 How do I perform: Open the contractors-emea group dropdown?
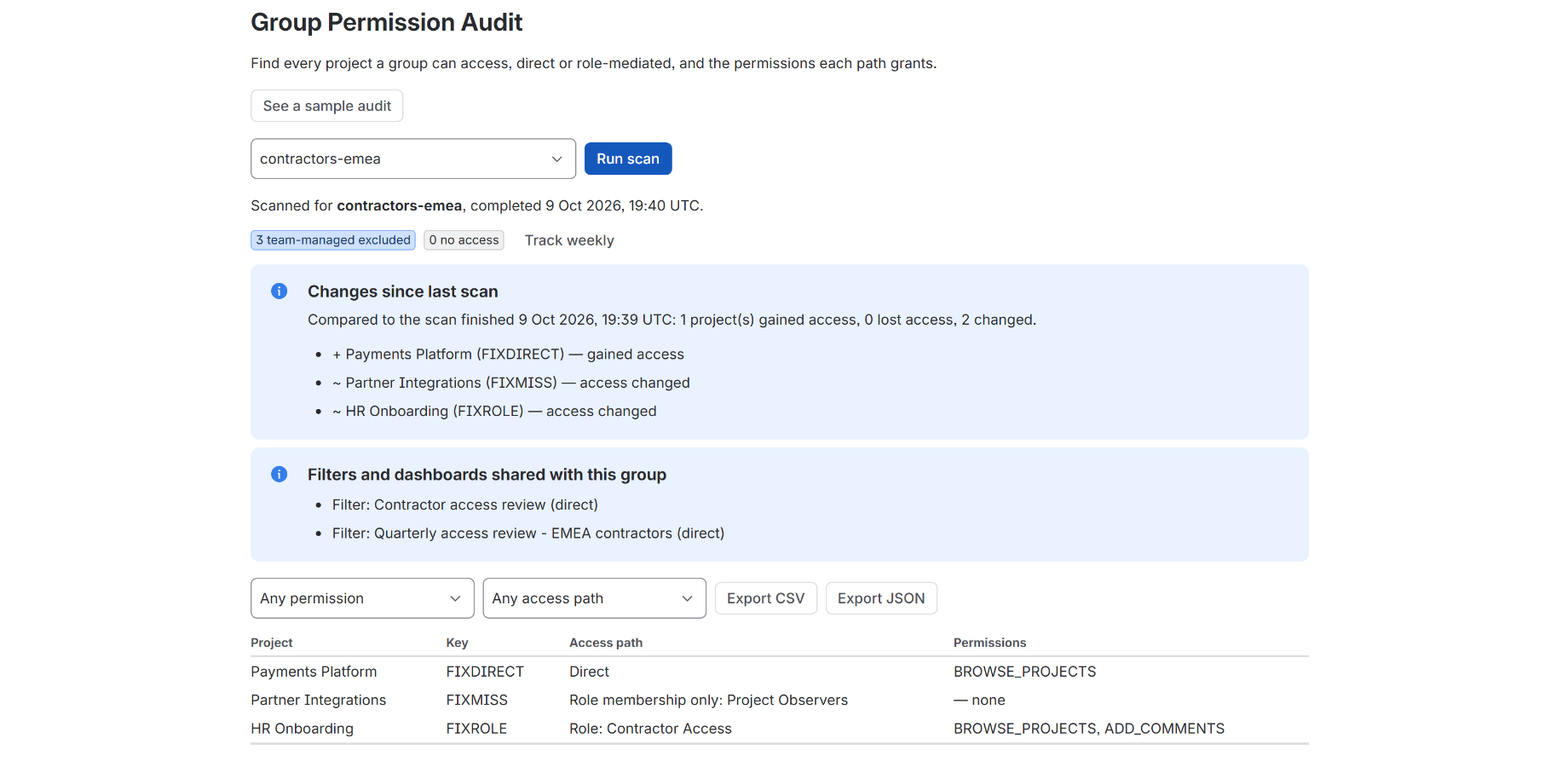tap(413, 159)
